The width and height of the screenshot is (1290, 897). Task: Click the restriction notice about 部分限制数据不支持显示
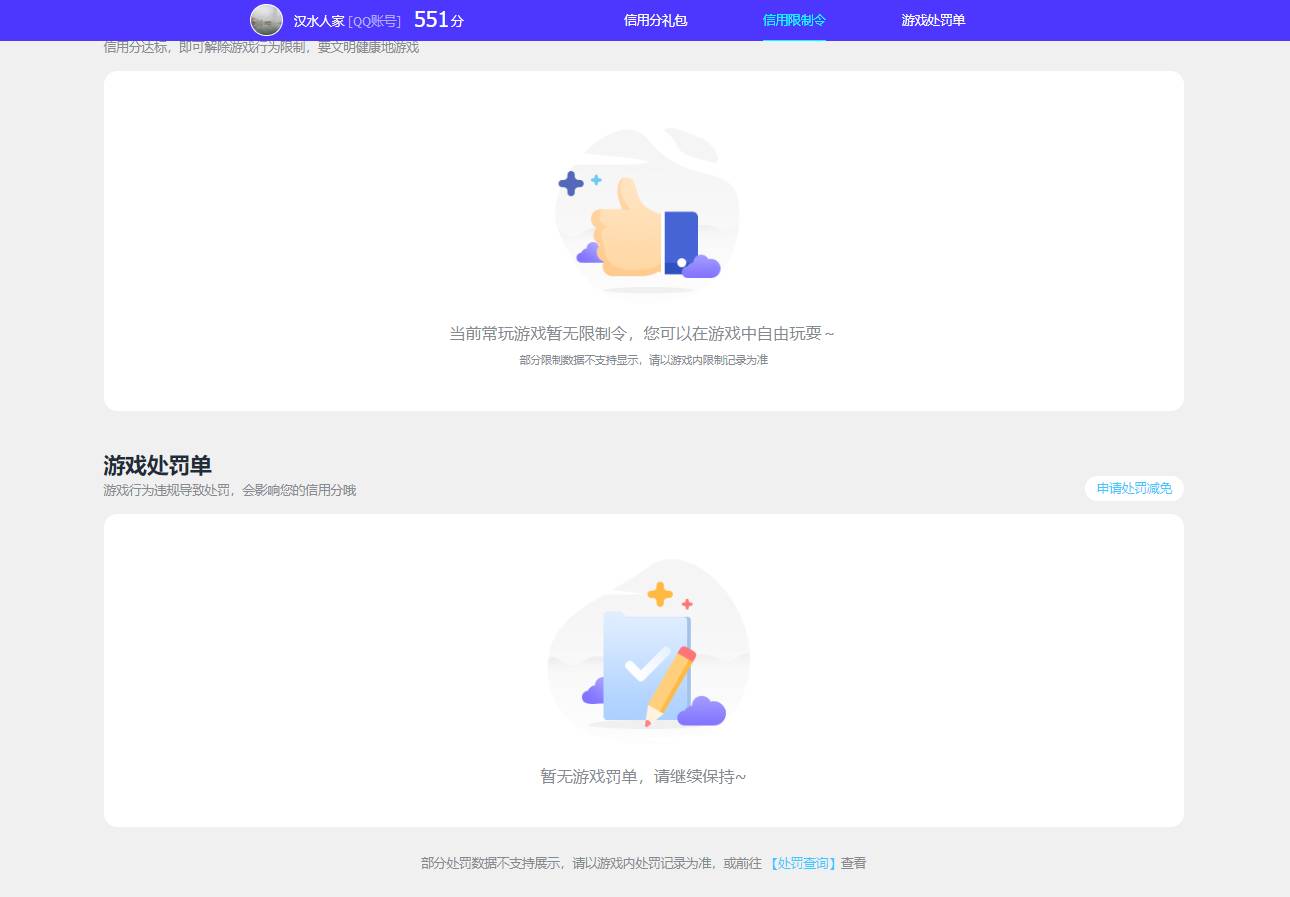click(x=644, y=360)
